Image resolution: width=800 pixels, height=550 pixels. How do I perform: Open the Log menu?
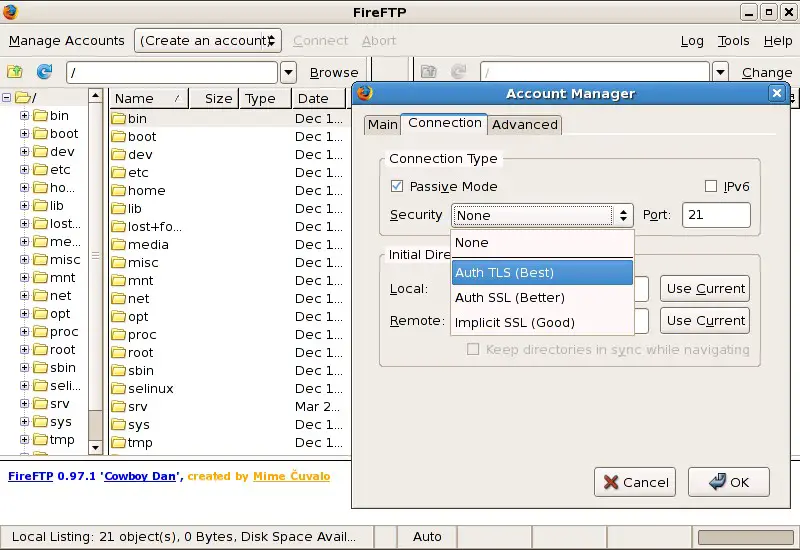coord(692,40)
